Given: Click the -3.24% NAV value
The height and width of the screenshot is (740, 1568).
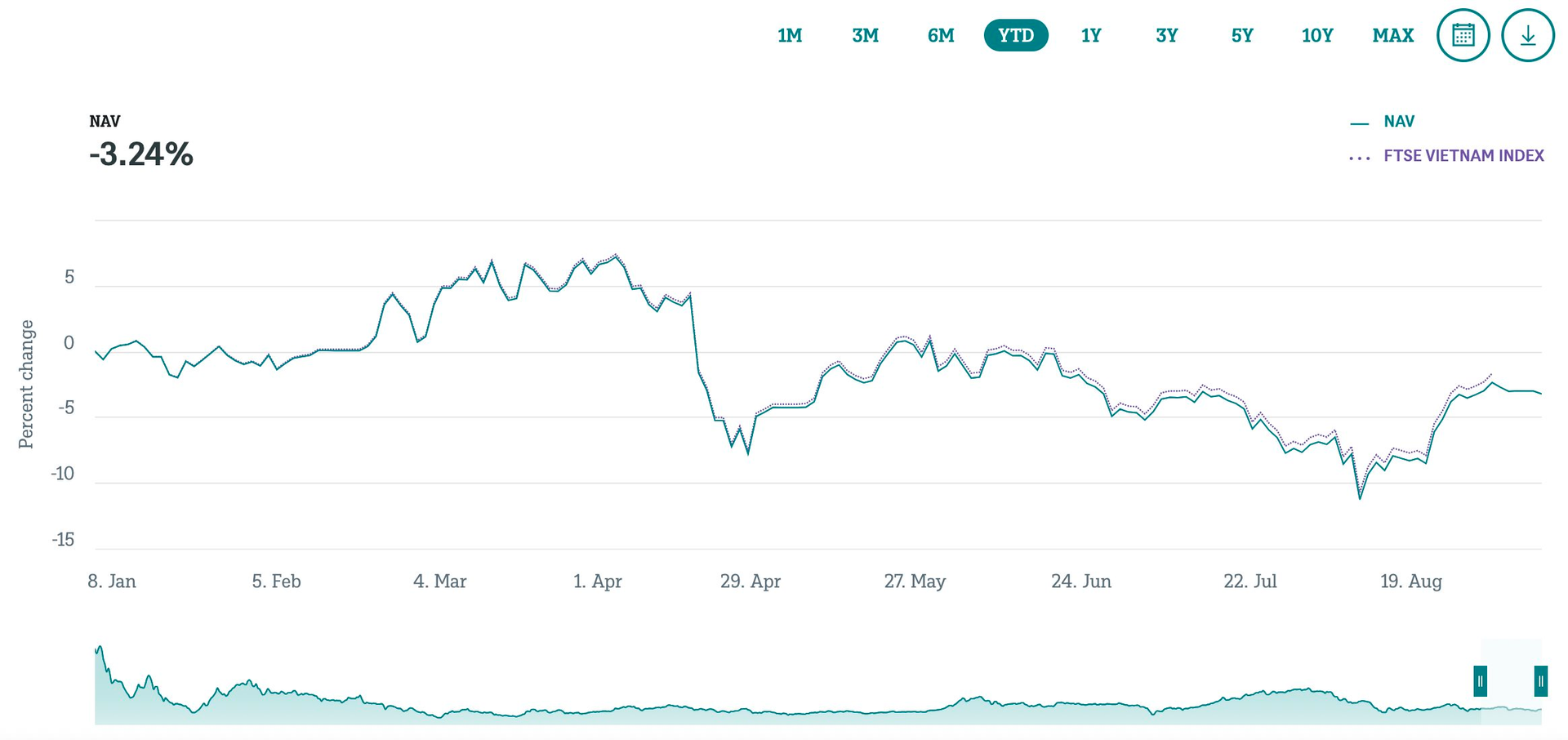Looking at the screenshot, I should pos(141,154).
